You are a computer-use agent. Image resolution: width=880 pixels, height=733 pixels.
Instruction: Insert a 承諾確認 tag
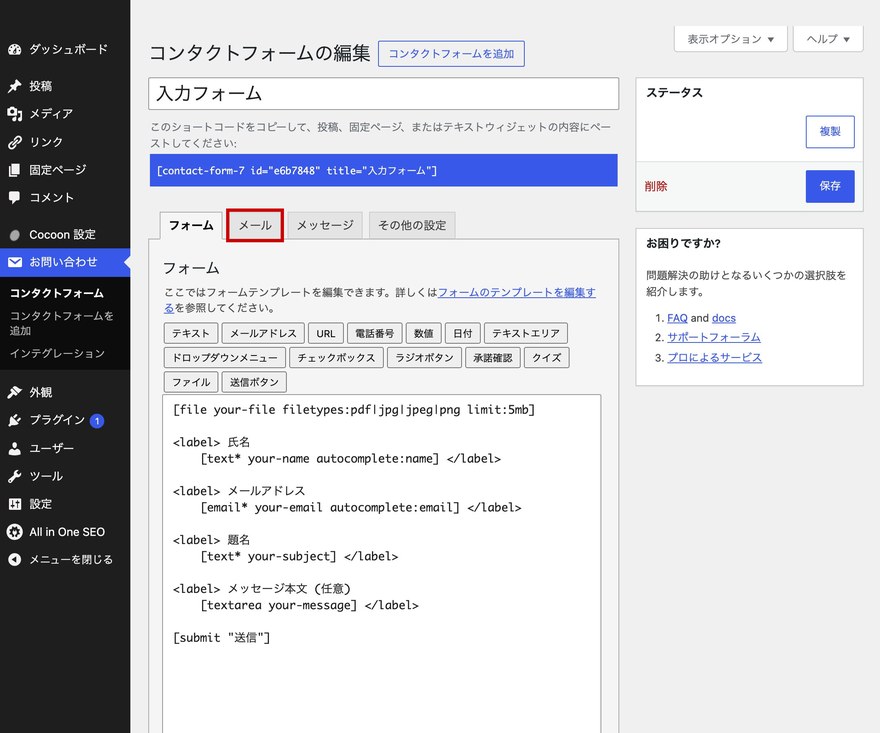[x=493, y=358]
